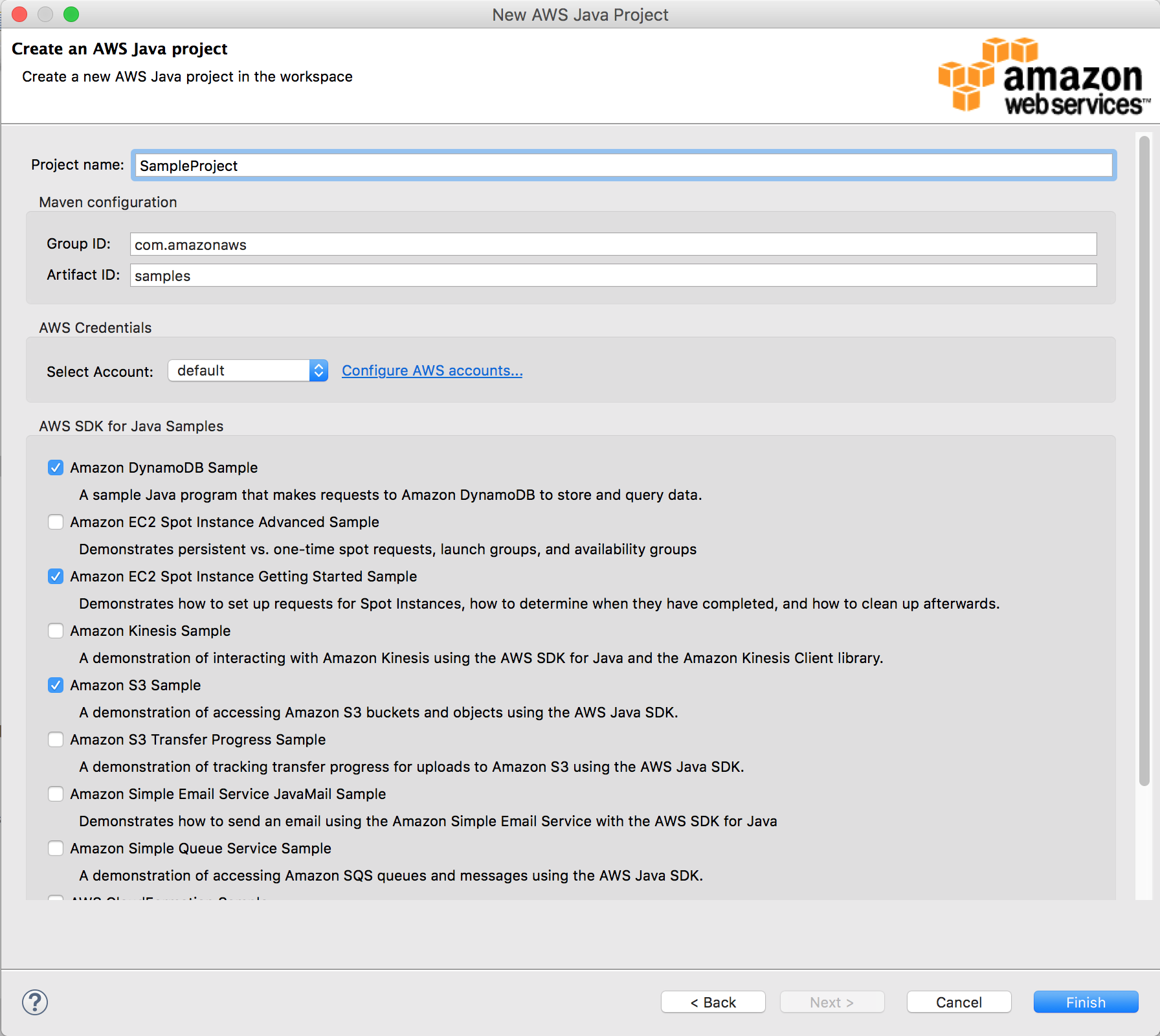Click the Artifact ID text field
The height and width of the screenshot is (1036, 1160).
click(614, 276)
